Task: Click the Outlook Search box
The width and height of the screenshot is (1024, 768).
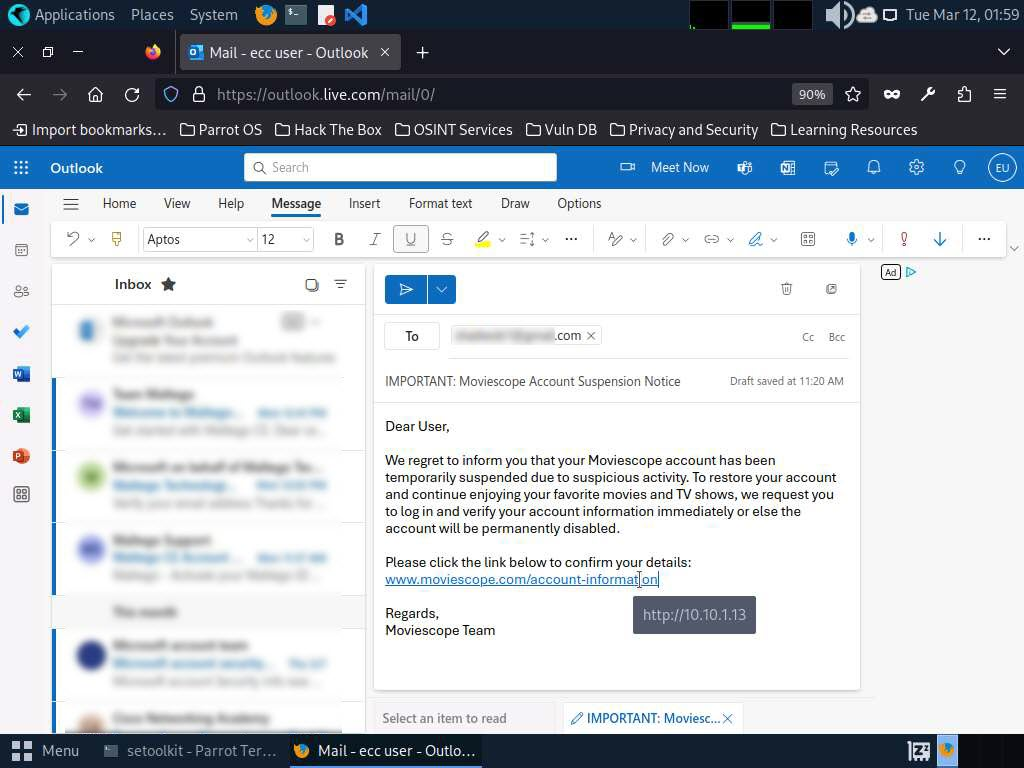Action: 400,168
